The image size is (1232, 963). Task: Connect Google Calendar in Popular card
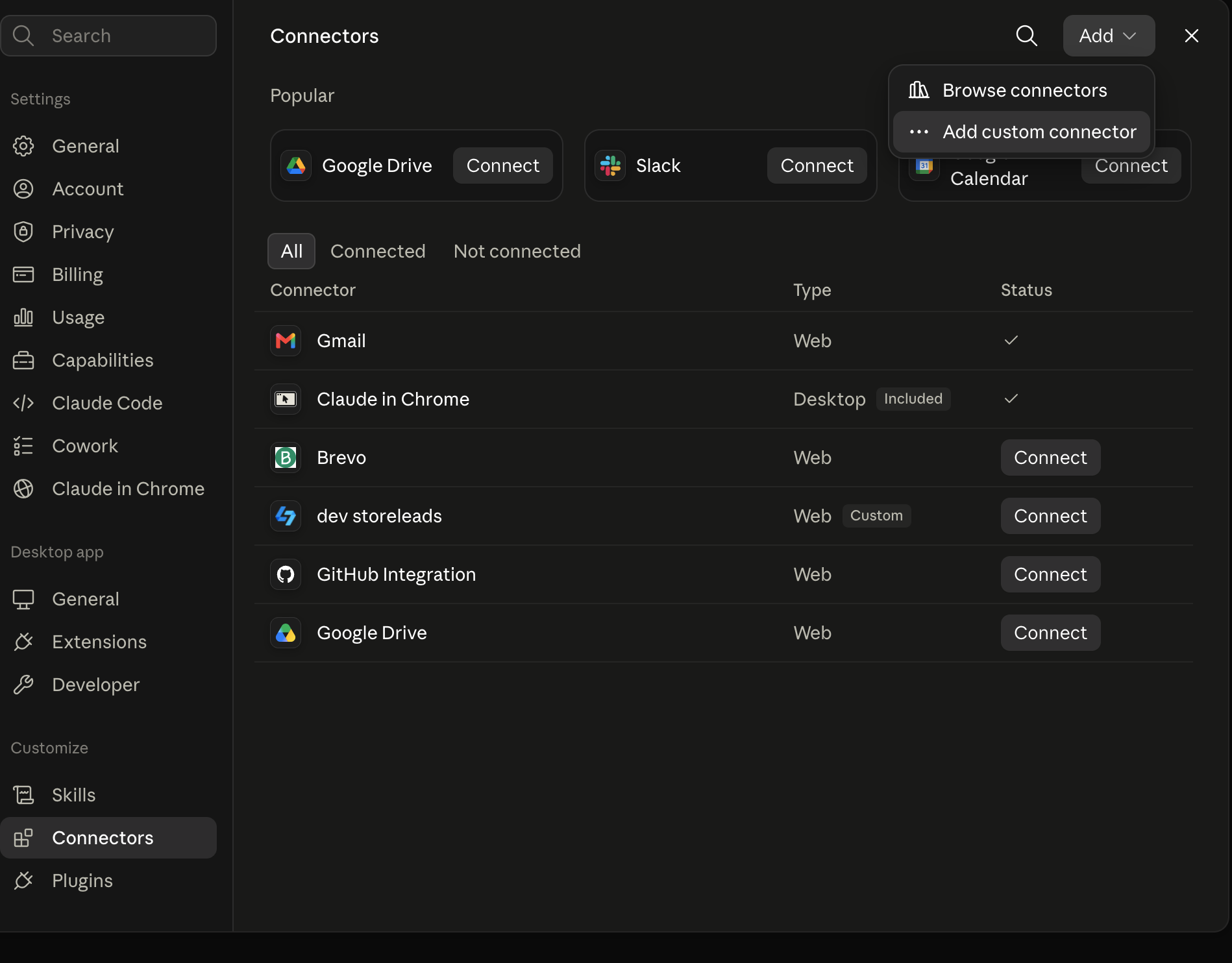pos(1131,166)
